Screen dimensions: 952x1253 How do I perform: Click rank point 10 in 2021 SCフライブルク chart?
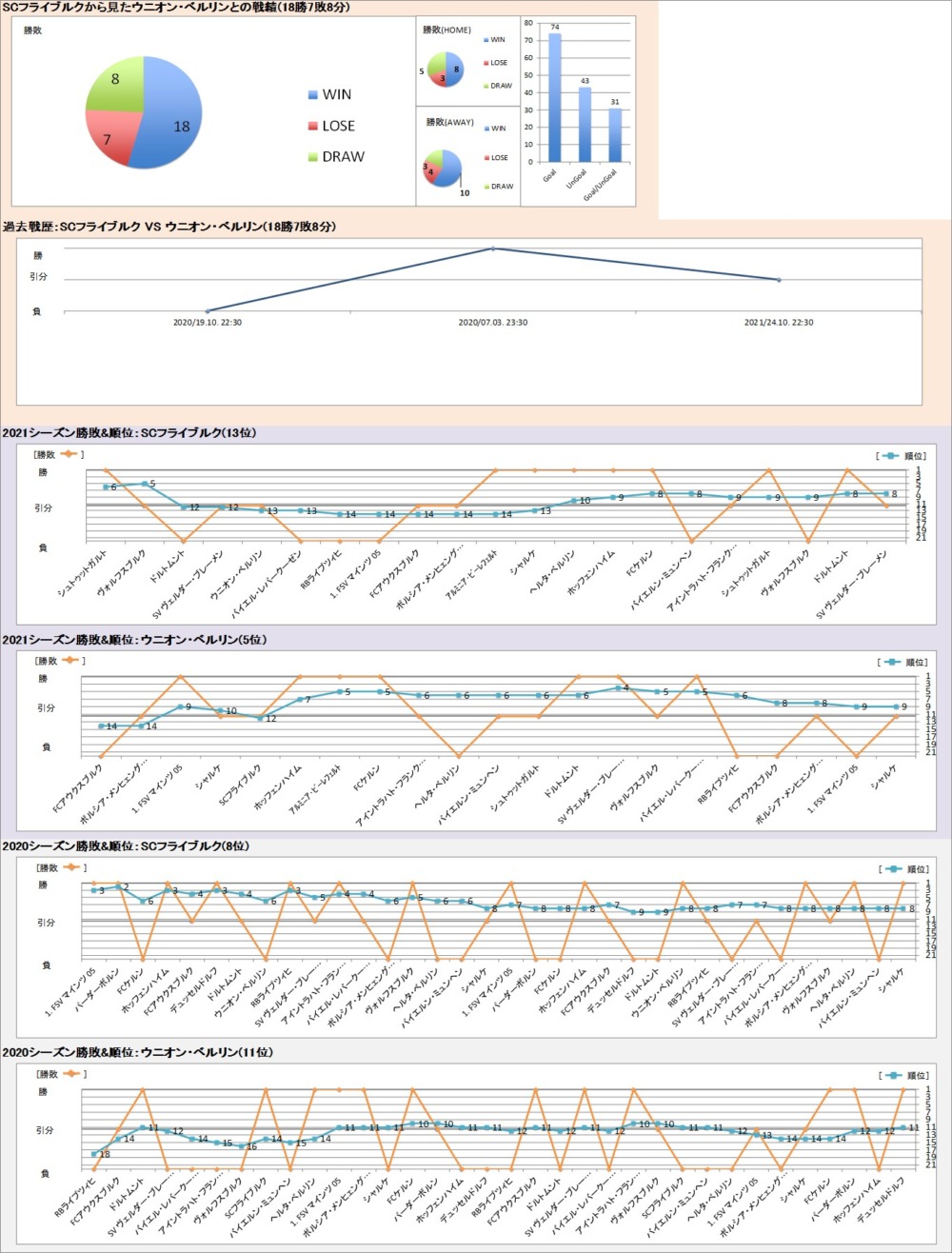pyautogui.click(x=574, y=500)
